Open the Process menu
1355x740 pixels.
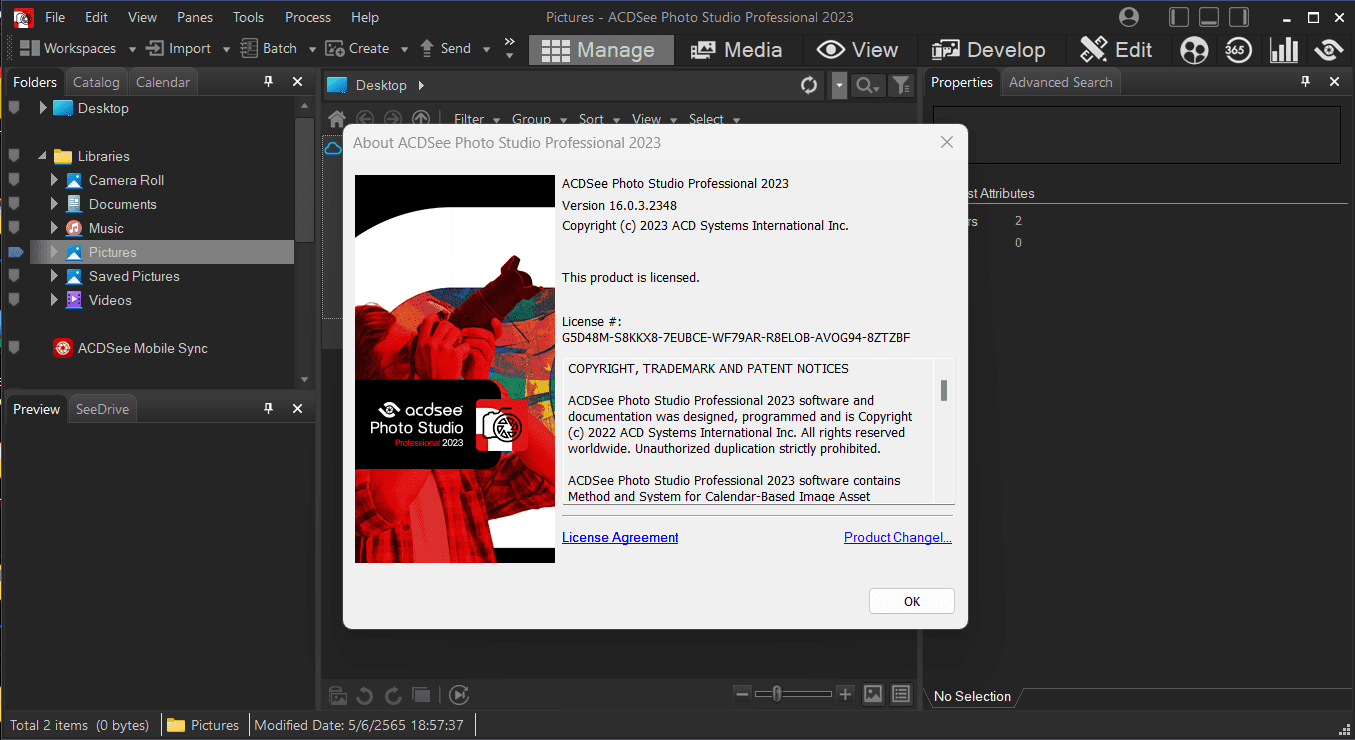[x=308, y=17]
